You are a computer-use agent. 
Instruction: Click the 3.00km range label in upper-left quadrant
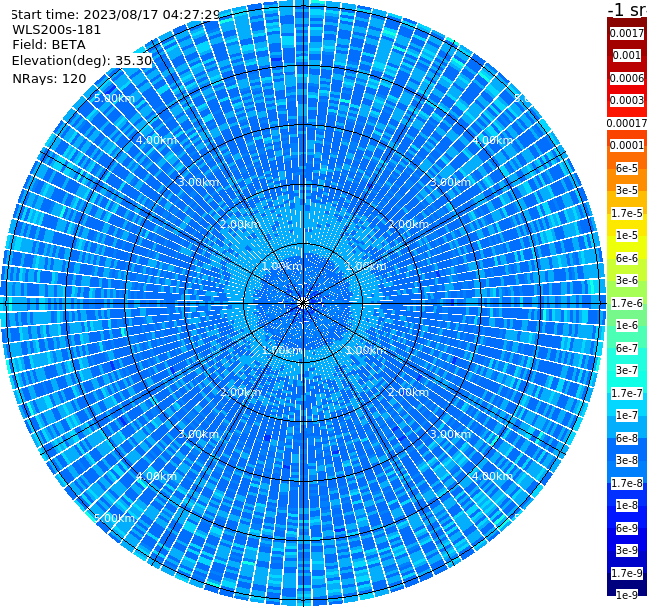[198, 182]
